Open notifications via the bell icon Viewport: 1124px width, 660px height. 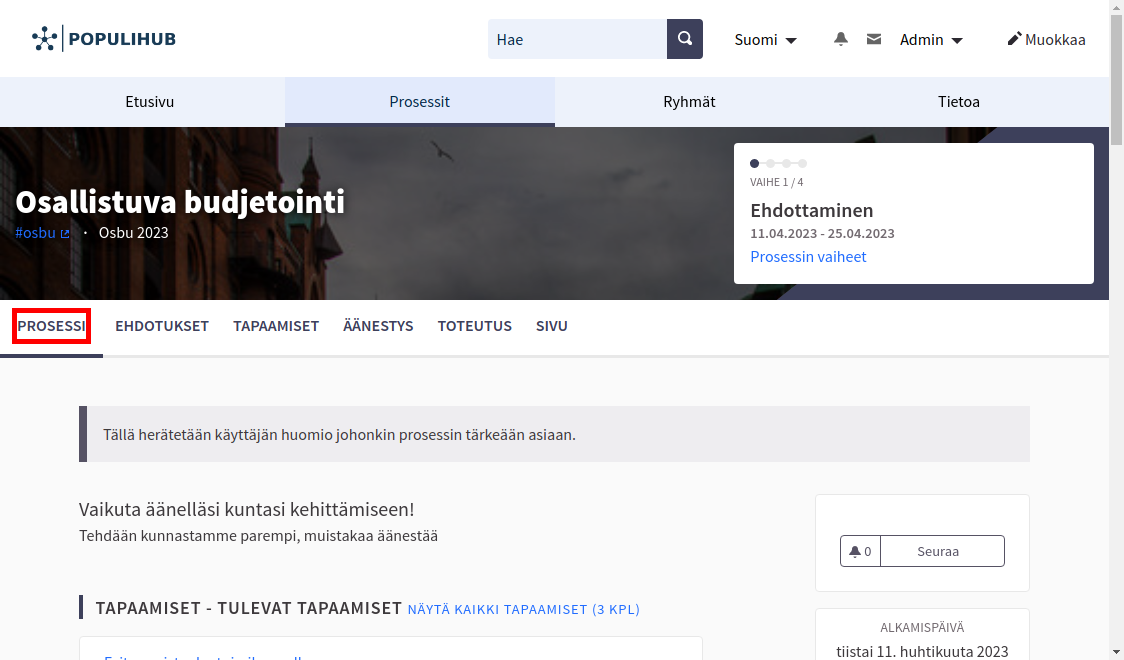[x=840, y=39]
